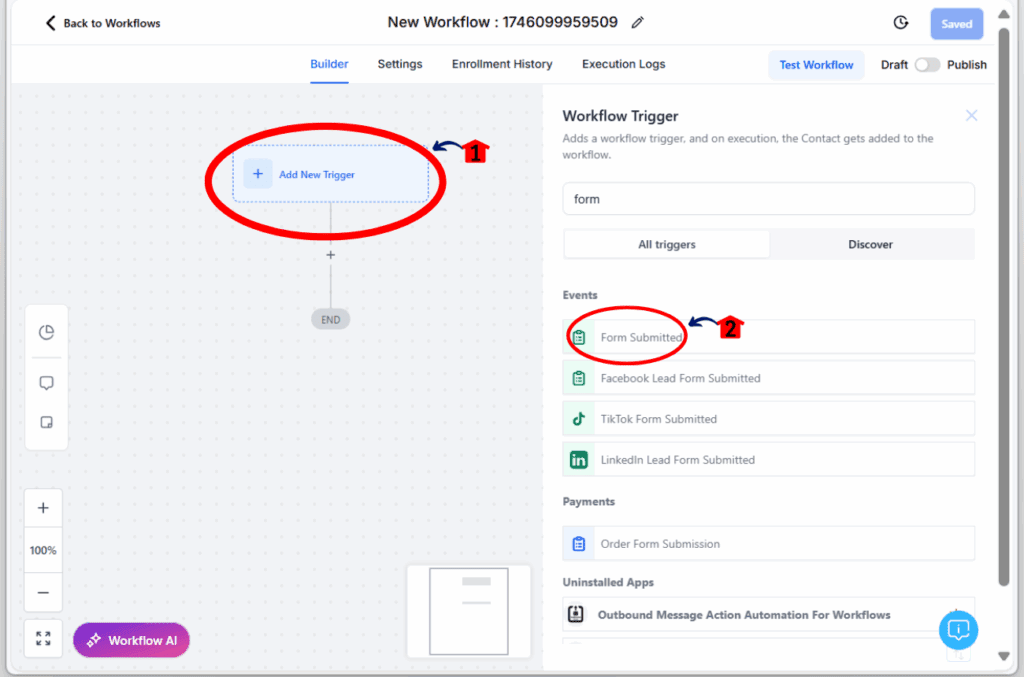
Task: Click the 100% zoom level indicator
Action: point(43,550)
